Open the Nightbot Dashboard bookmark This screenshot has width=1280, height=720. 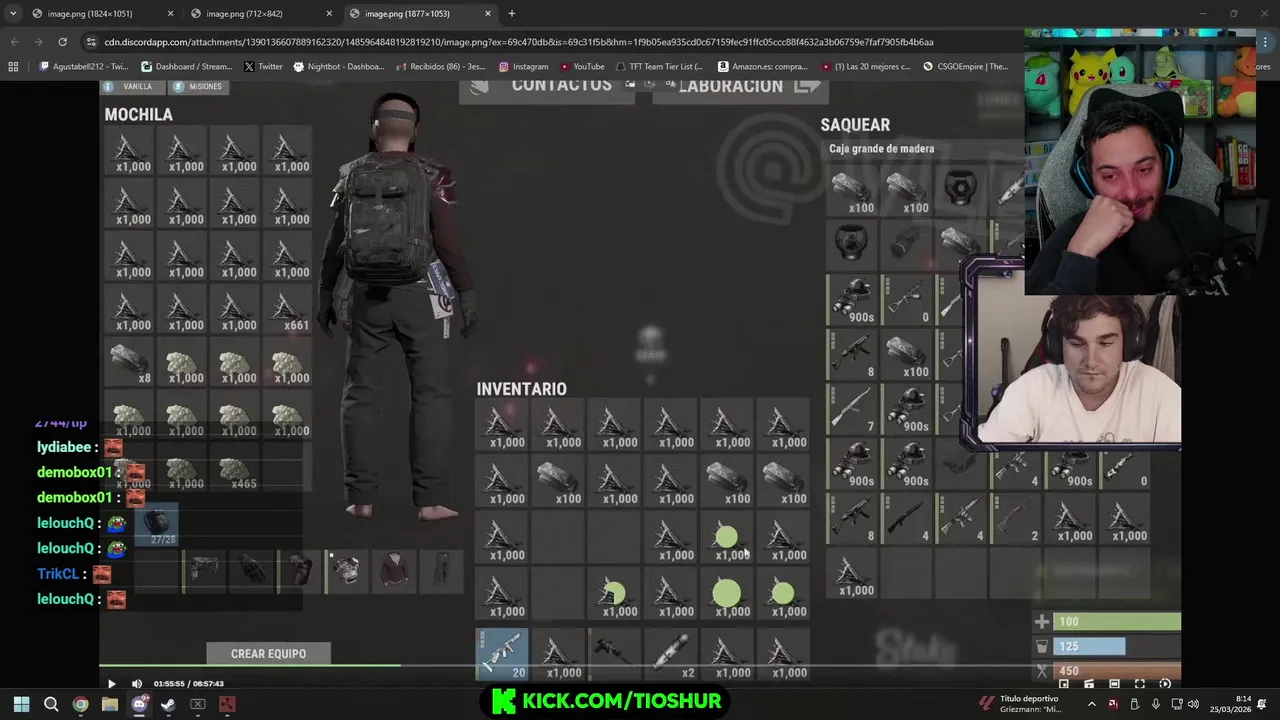pyautogui.click(x=338, y=67)
